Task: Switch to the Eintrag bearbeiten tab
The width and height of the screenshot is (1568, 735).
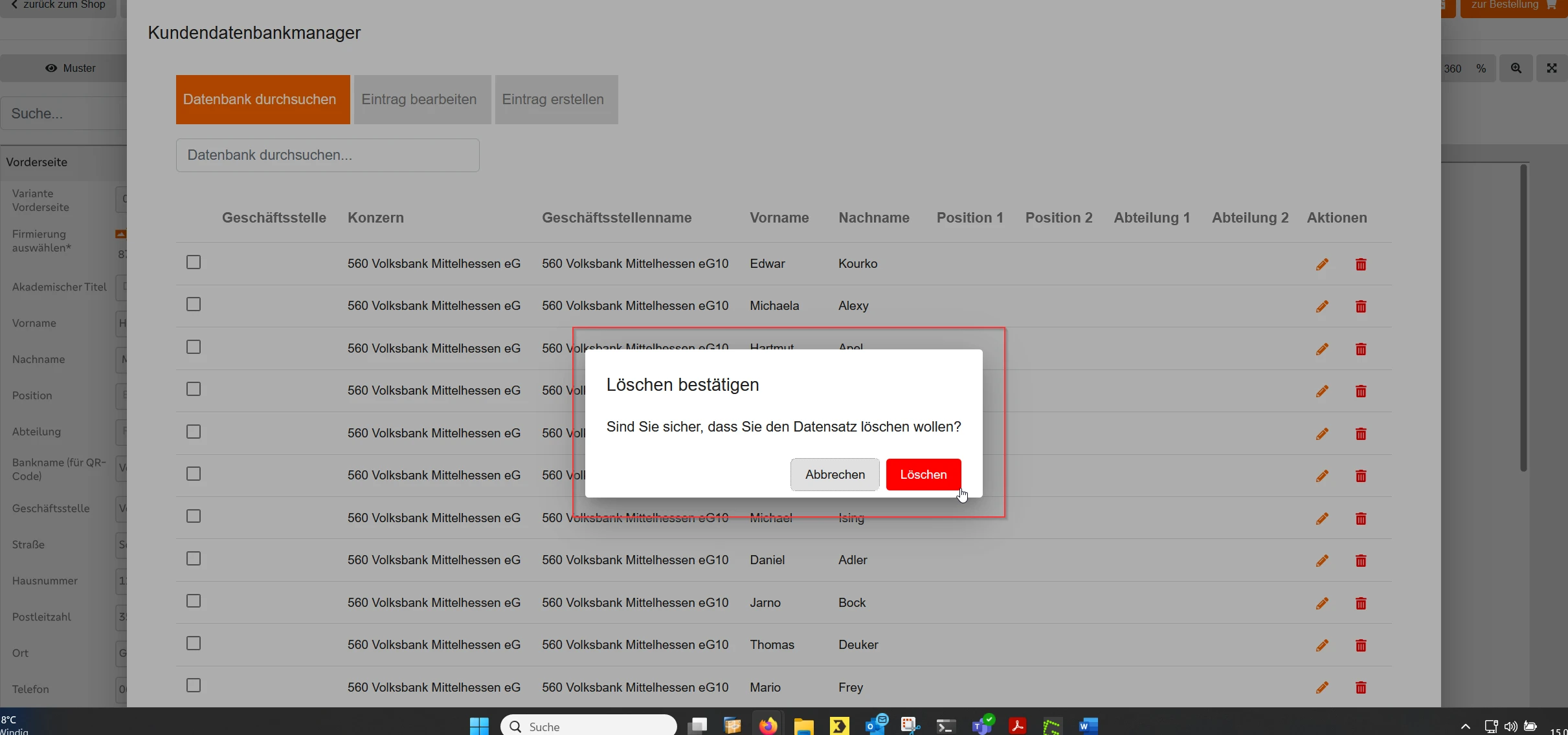Action: pyautogui.click(x=422, y=100)
